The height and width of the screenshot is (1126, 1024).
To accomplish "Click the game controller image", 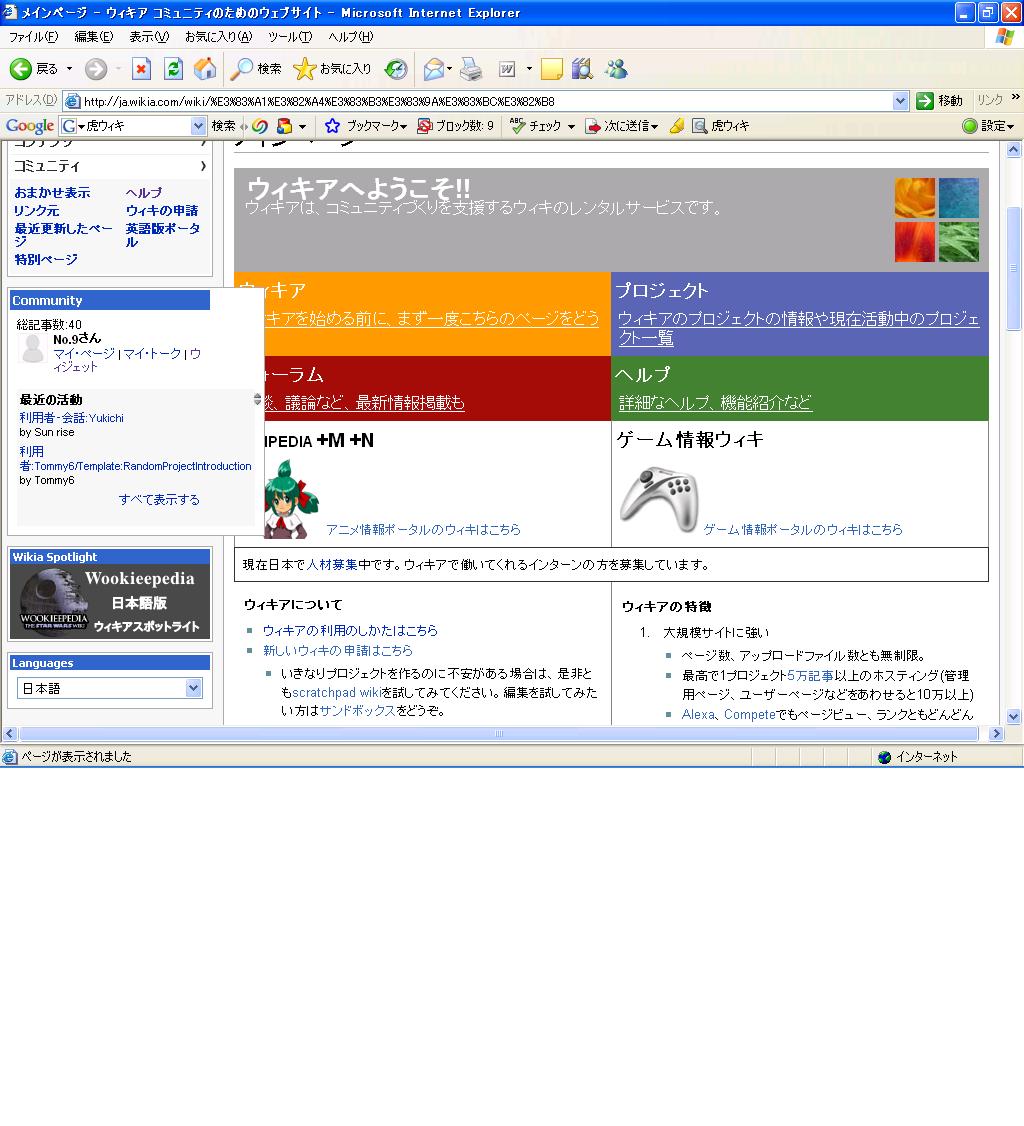I will click(658, 500).
